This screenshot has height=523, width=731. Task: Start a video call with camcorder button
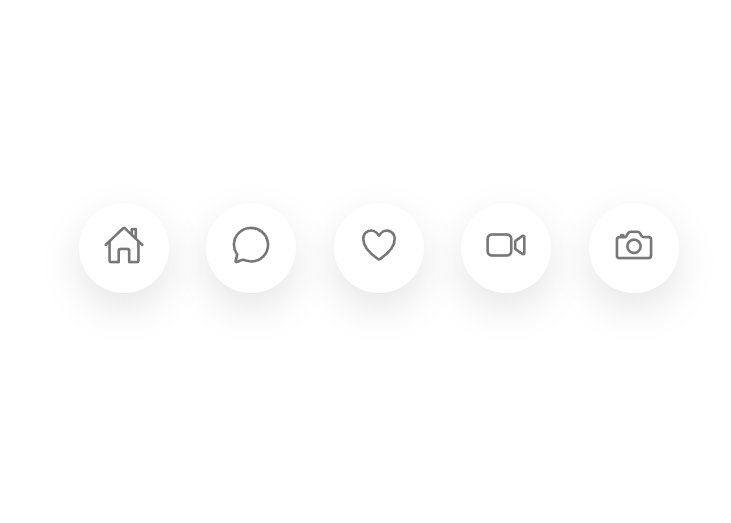(x=506, y=248)
